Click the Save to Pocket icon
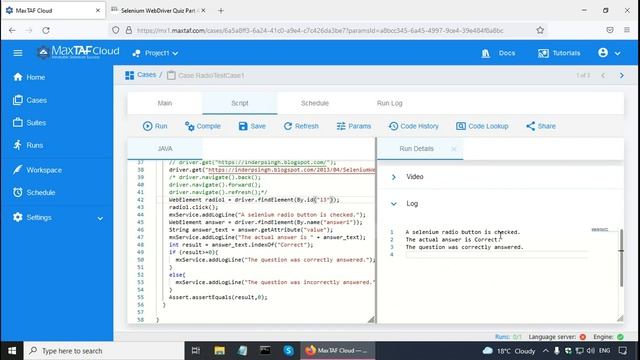640x360 pixels. point(610,30)
